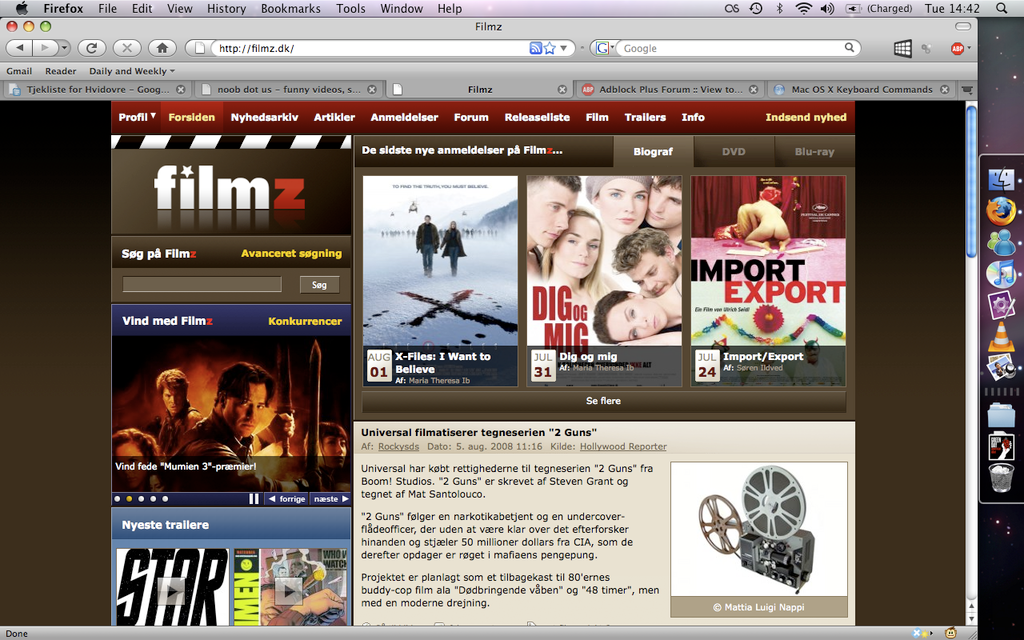The height and width of the screenshot is (640, 1024).
Task: Open the Tools menu
Action: (351, 8)
